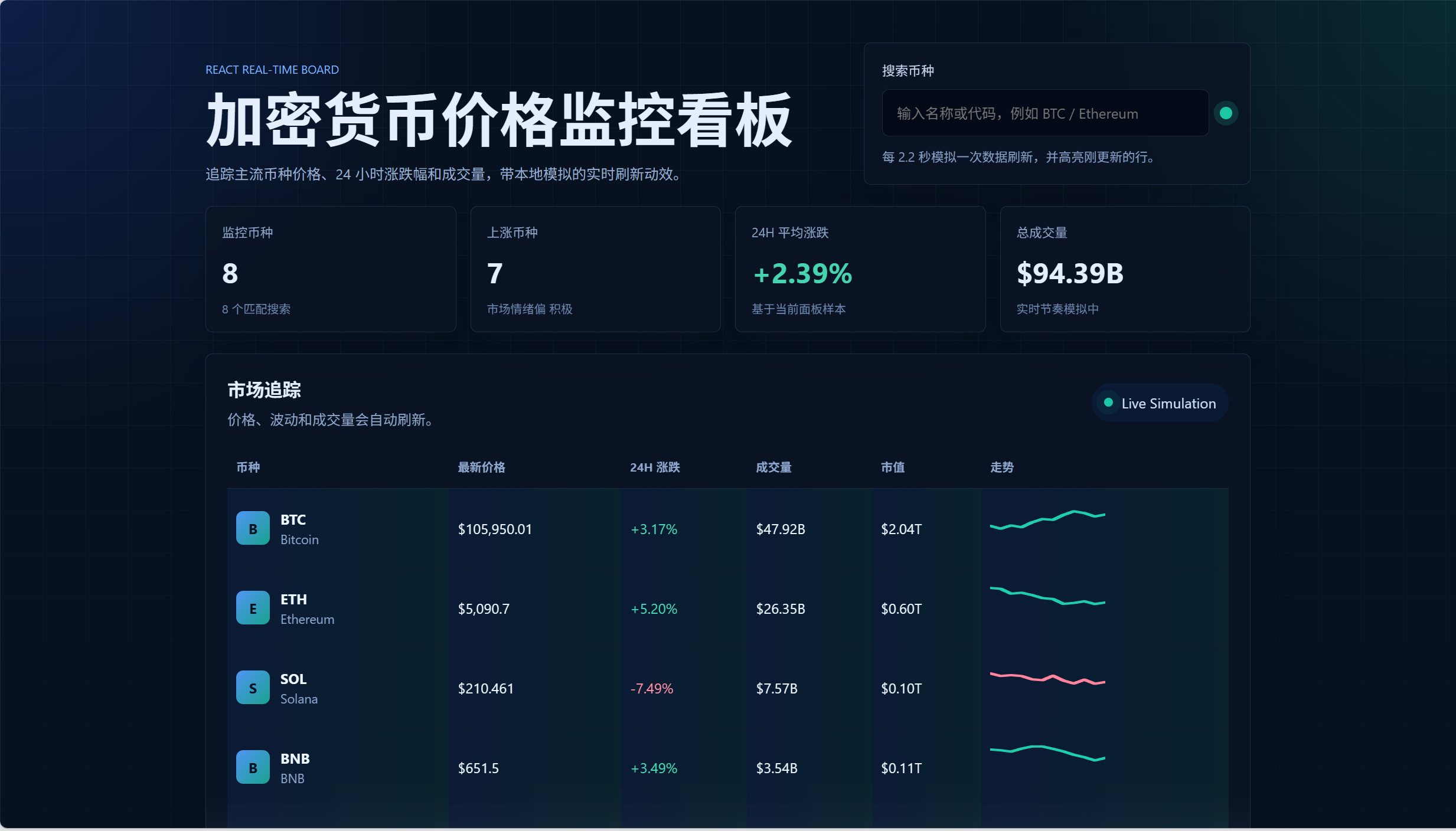The width and height of the screenshot is (1456, 831).
Task: Click the 基于当前面板样本 caption
Action: click(798, 309)
